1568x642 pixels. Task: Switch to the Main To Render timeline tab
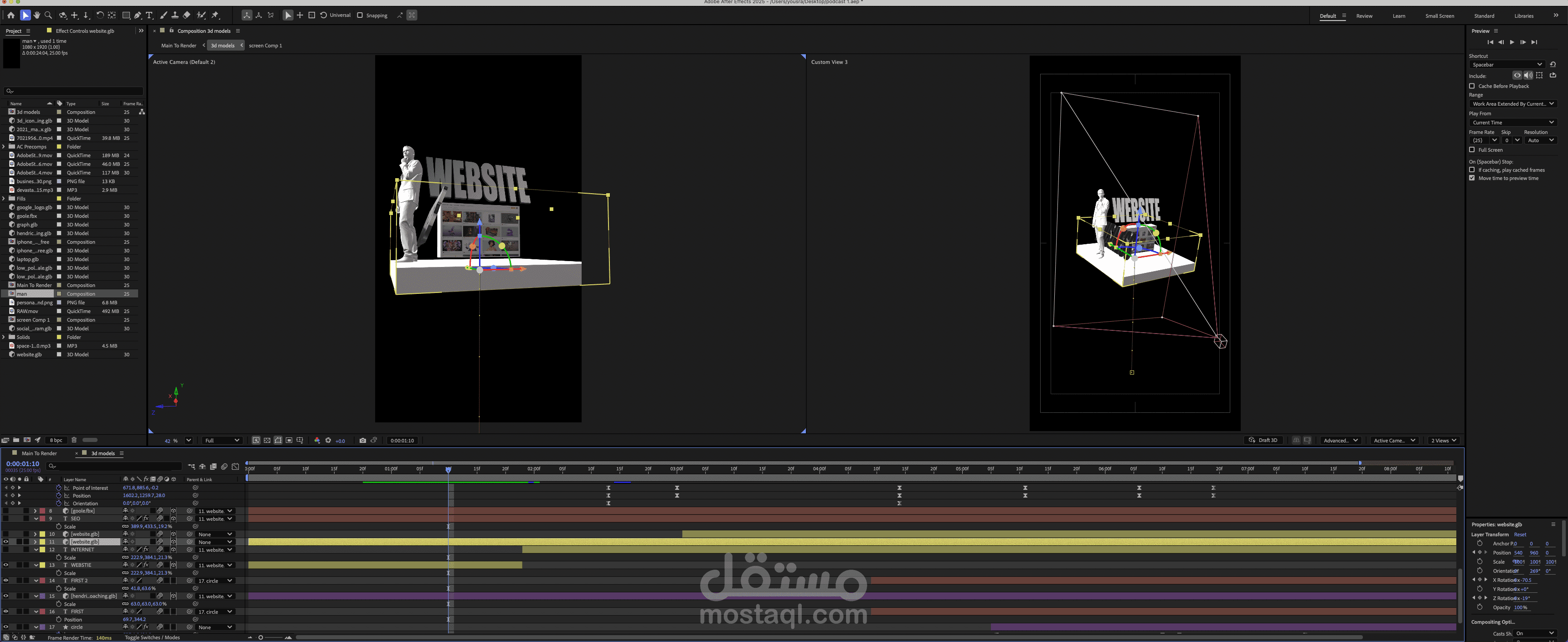39,453
